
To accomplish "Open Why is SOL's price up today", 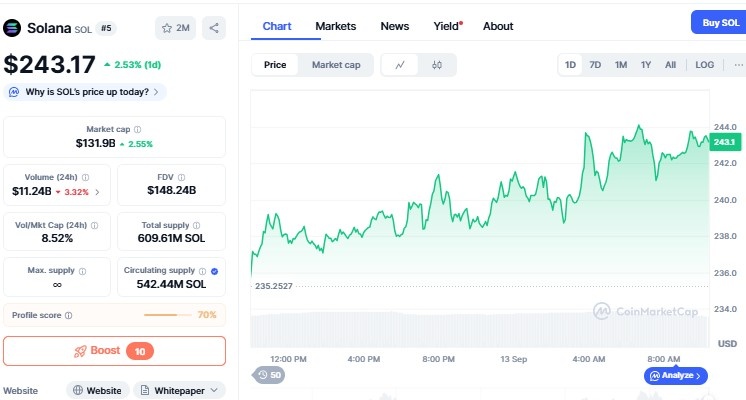I will coord(85,92).
